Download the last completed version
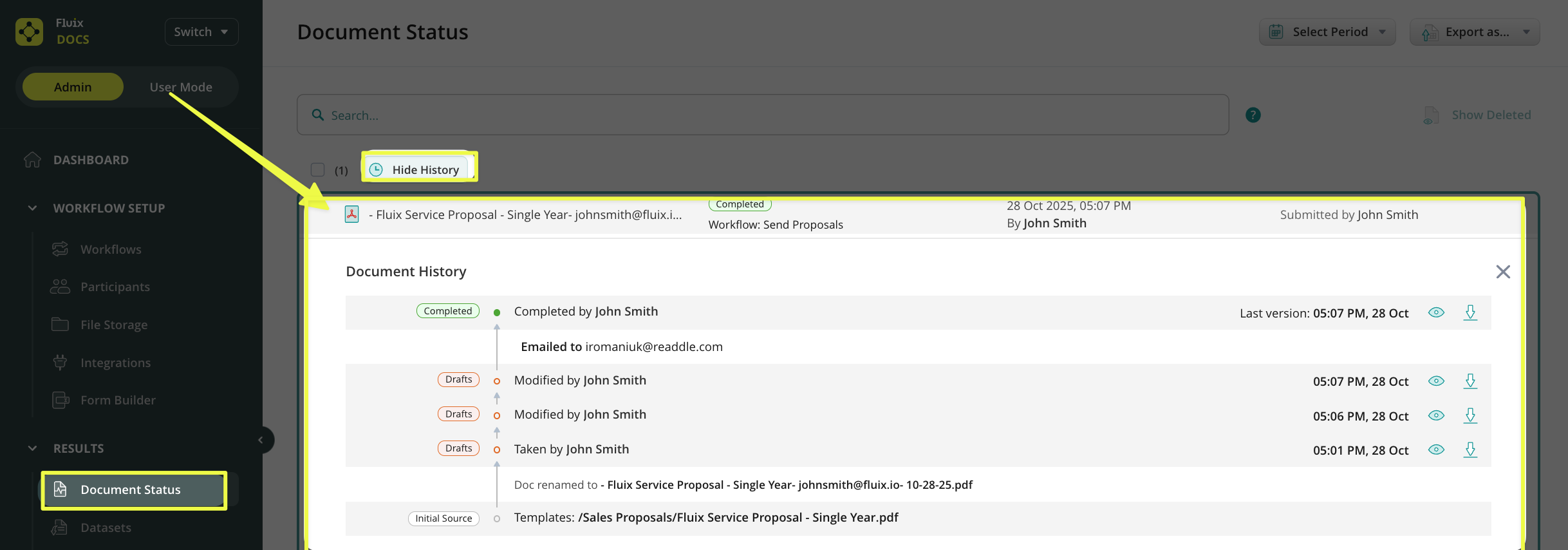Screen dimensions: 1568x550 pos(1470,313)
